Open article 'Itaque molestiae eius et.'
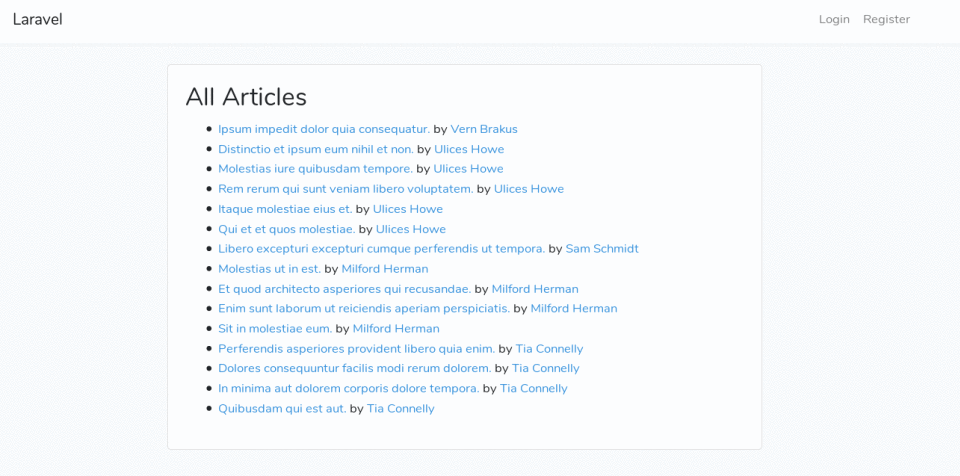This screenshot has height=476, width=960. coord(285,209)
